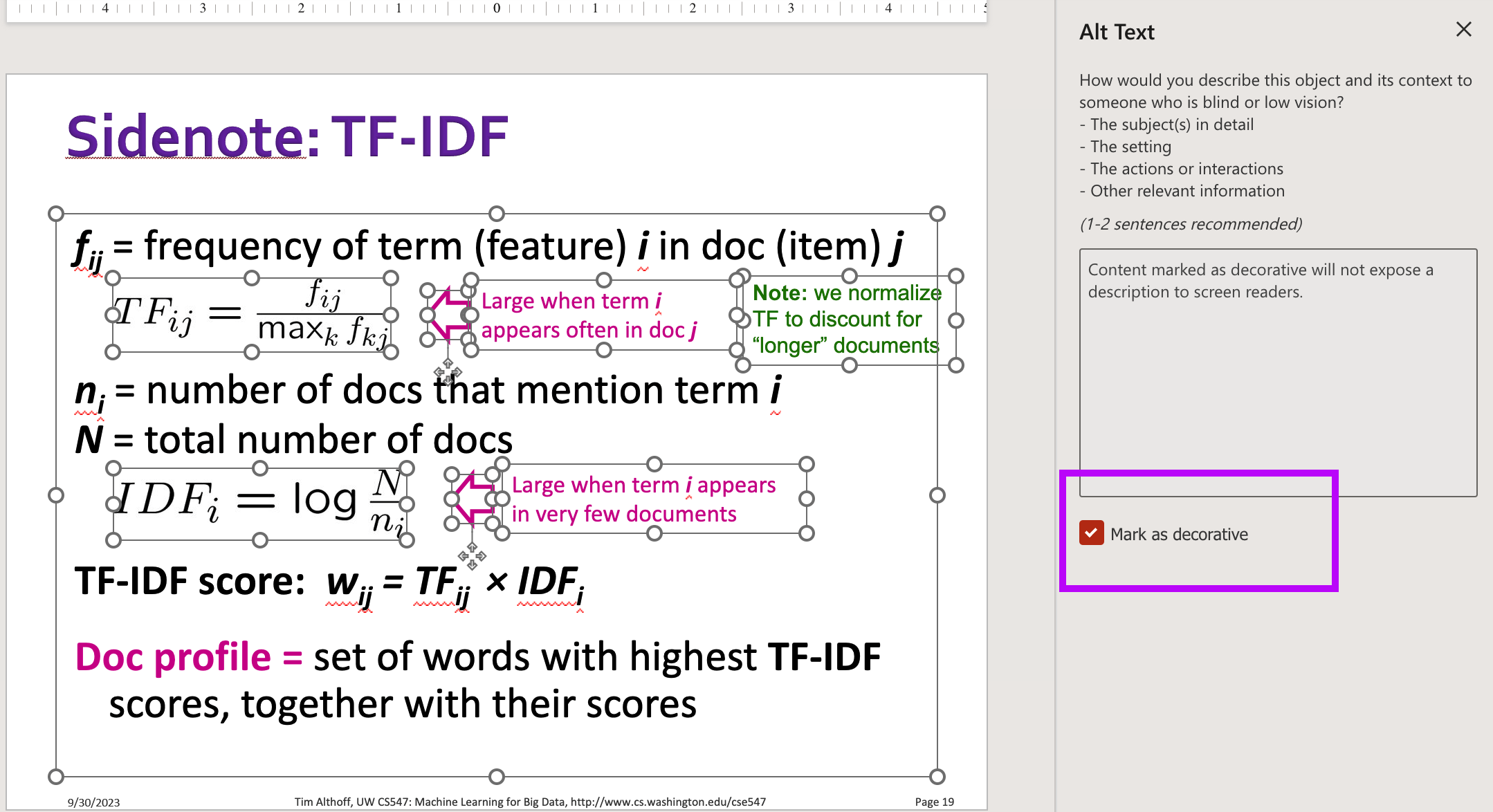Select the TFij formula image
Screen dimensions: 1493x812
pyautogui.click(x=252, y=315)
